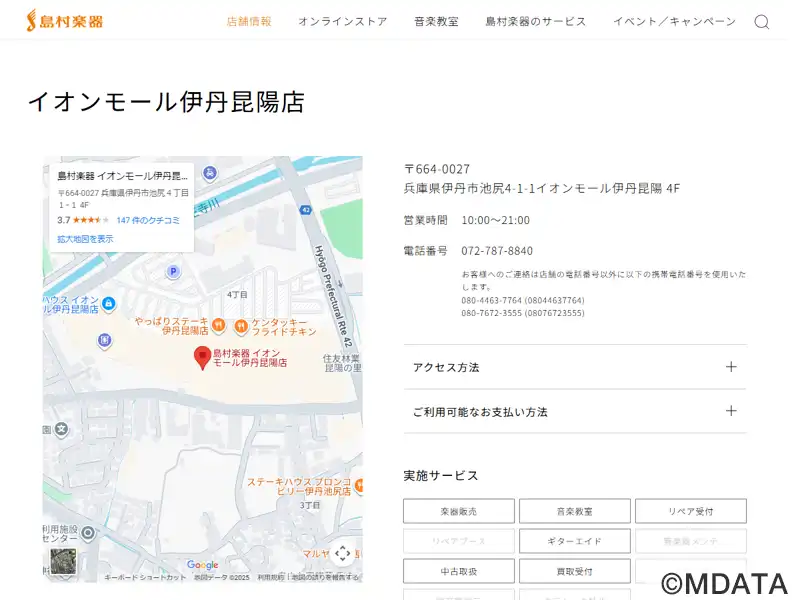This screenshot has height=600, width=800.
Task: Click キーボード ショートカット on map footer
Action: coord(145,578)
